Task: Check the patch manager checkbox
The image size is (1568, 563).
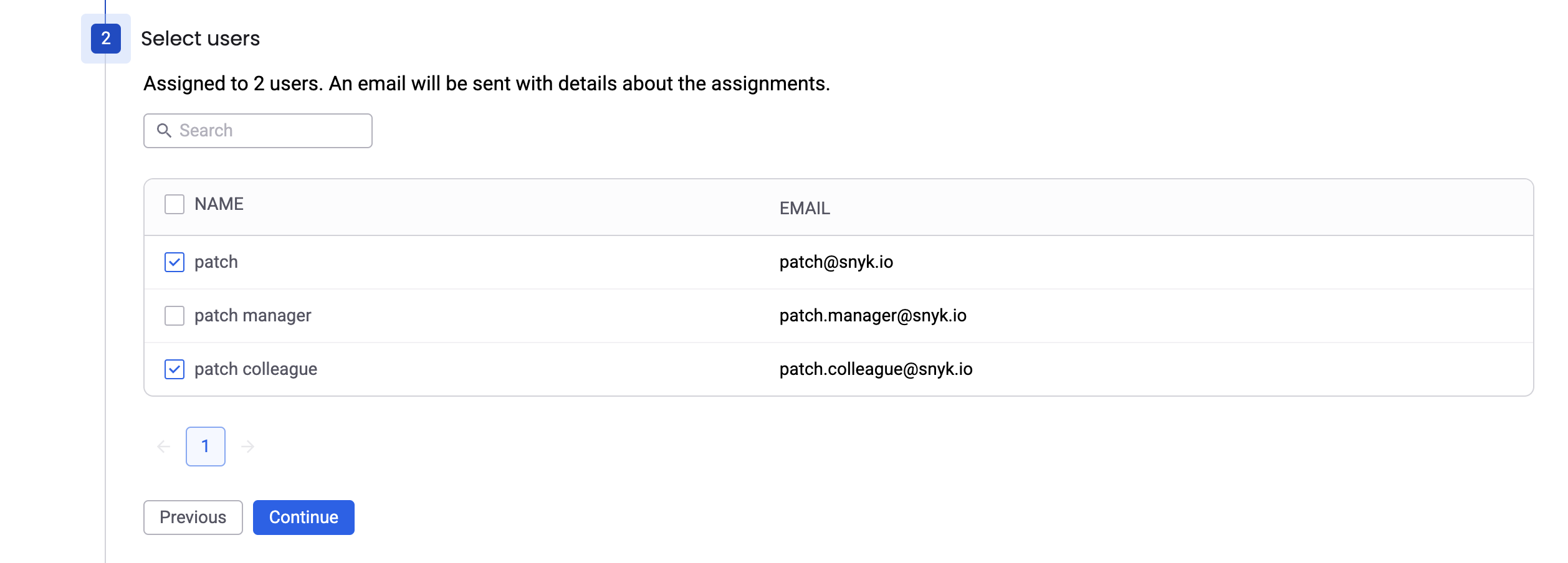Action: tap(174, 316)
